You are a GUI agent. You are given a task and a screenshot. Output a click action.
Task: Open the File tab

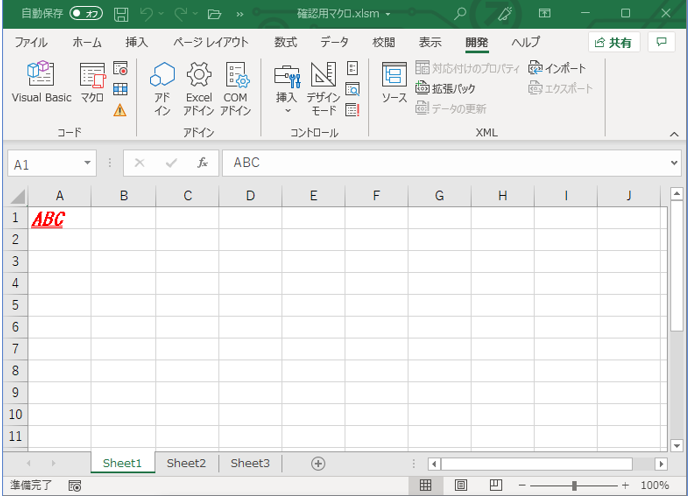pyautogui.click(x=31, y=42)
